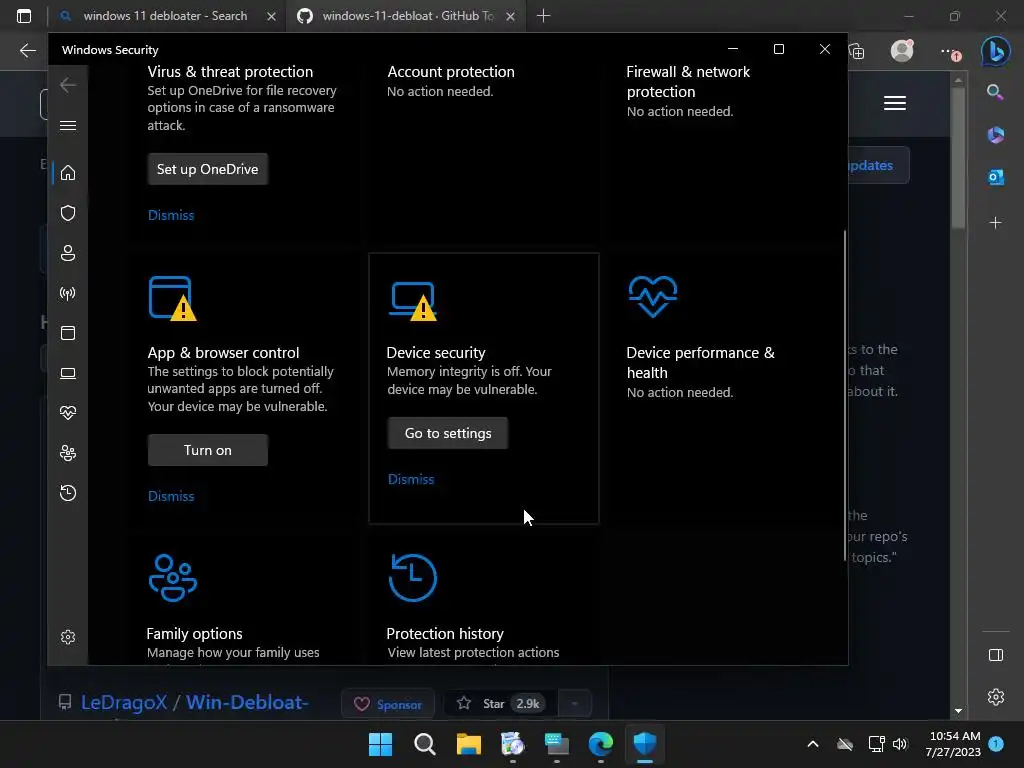Image resolution: width=1024 pixels, height=768 pixels.
Task: Open taskbar Search
Action: coord(424,744)
